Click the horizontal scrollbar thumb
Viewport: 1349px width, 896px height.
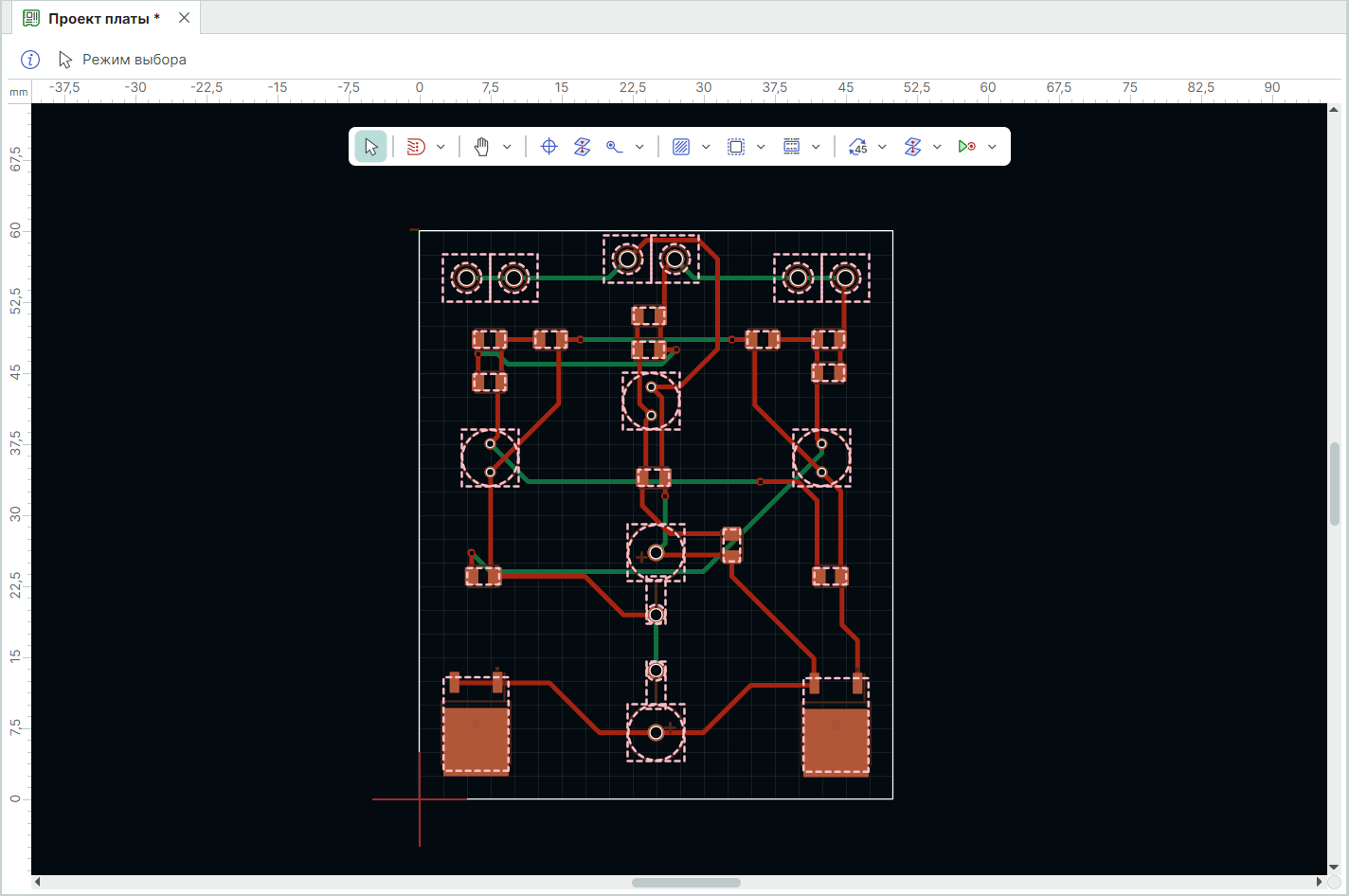[686, 883]
